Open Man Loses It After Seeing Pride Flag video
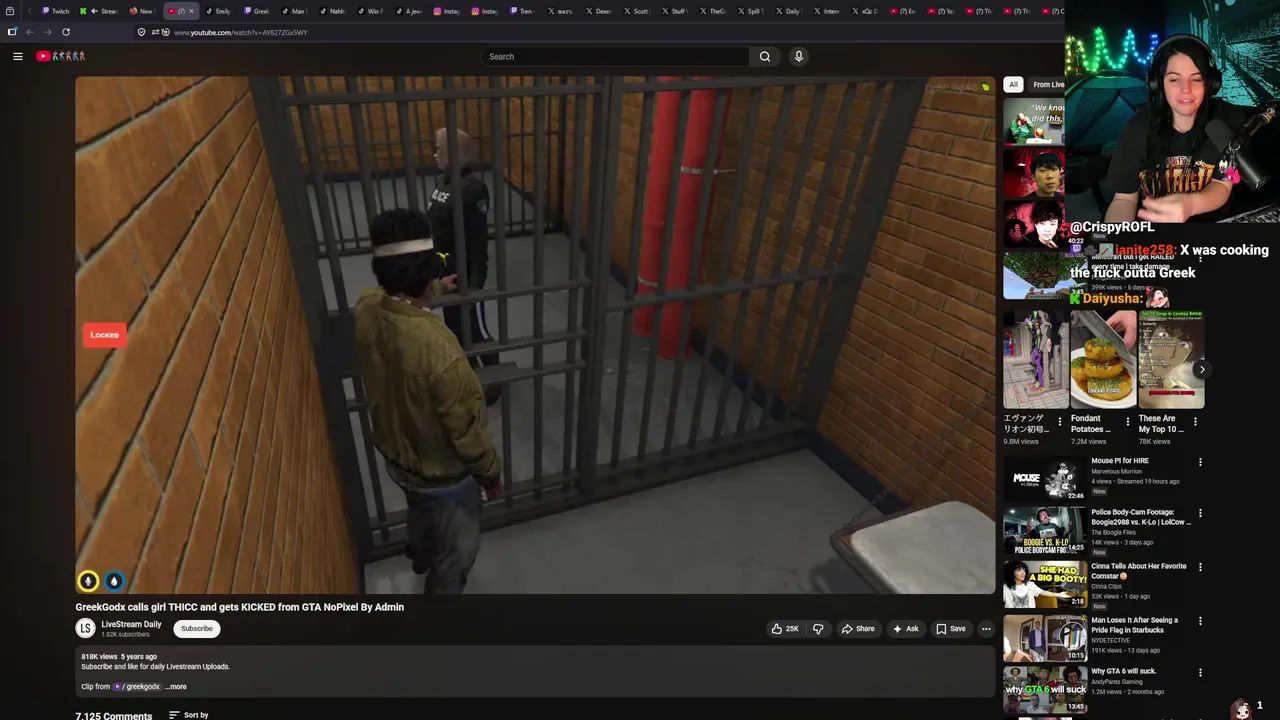Screen dimensions: 1280x720 [1135, 625]
